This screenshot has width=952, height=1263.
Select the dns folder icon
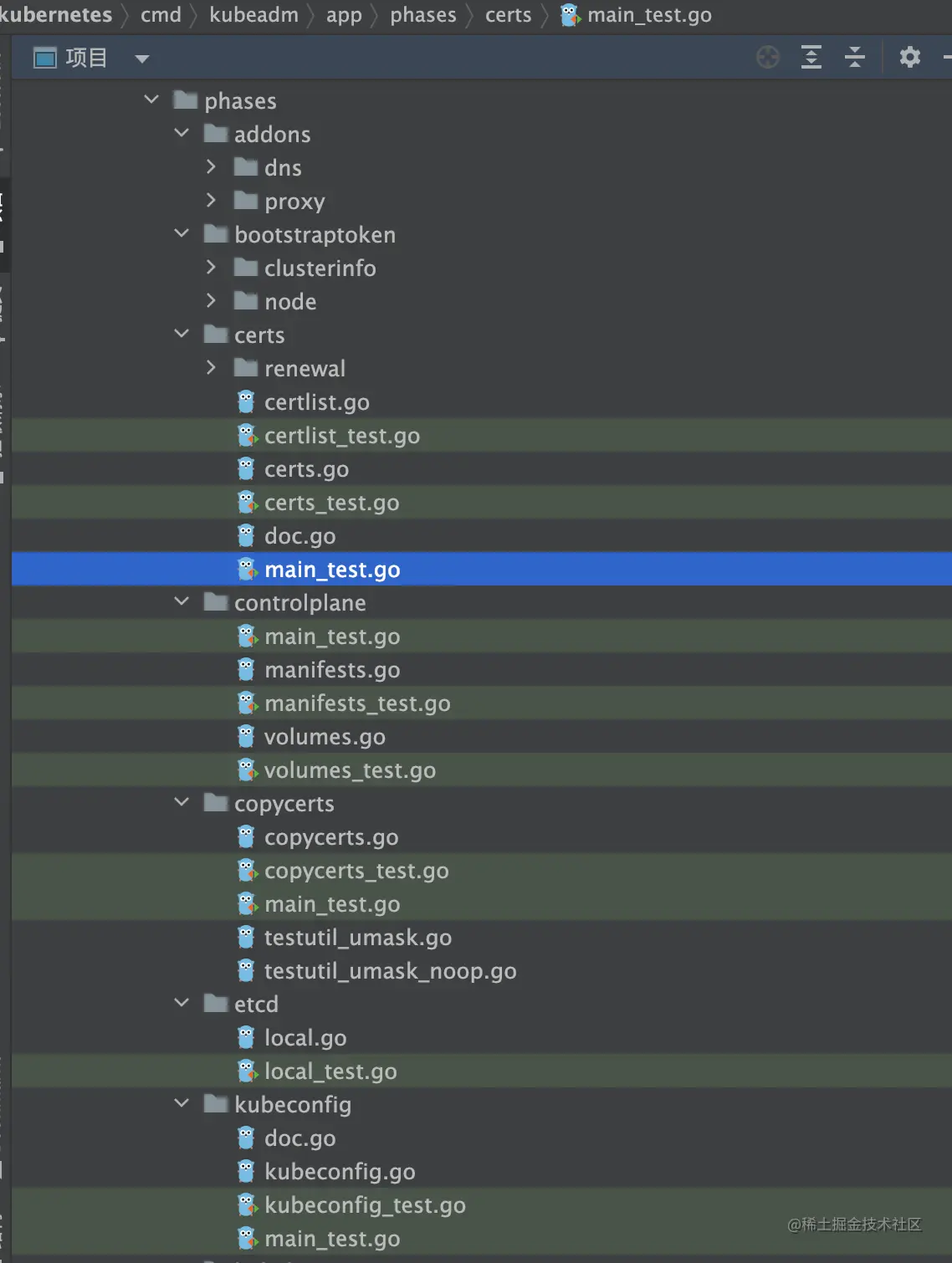[x=246, y=166]
